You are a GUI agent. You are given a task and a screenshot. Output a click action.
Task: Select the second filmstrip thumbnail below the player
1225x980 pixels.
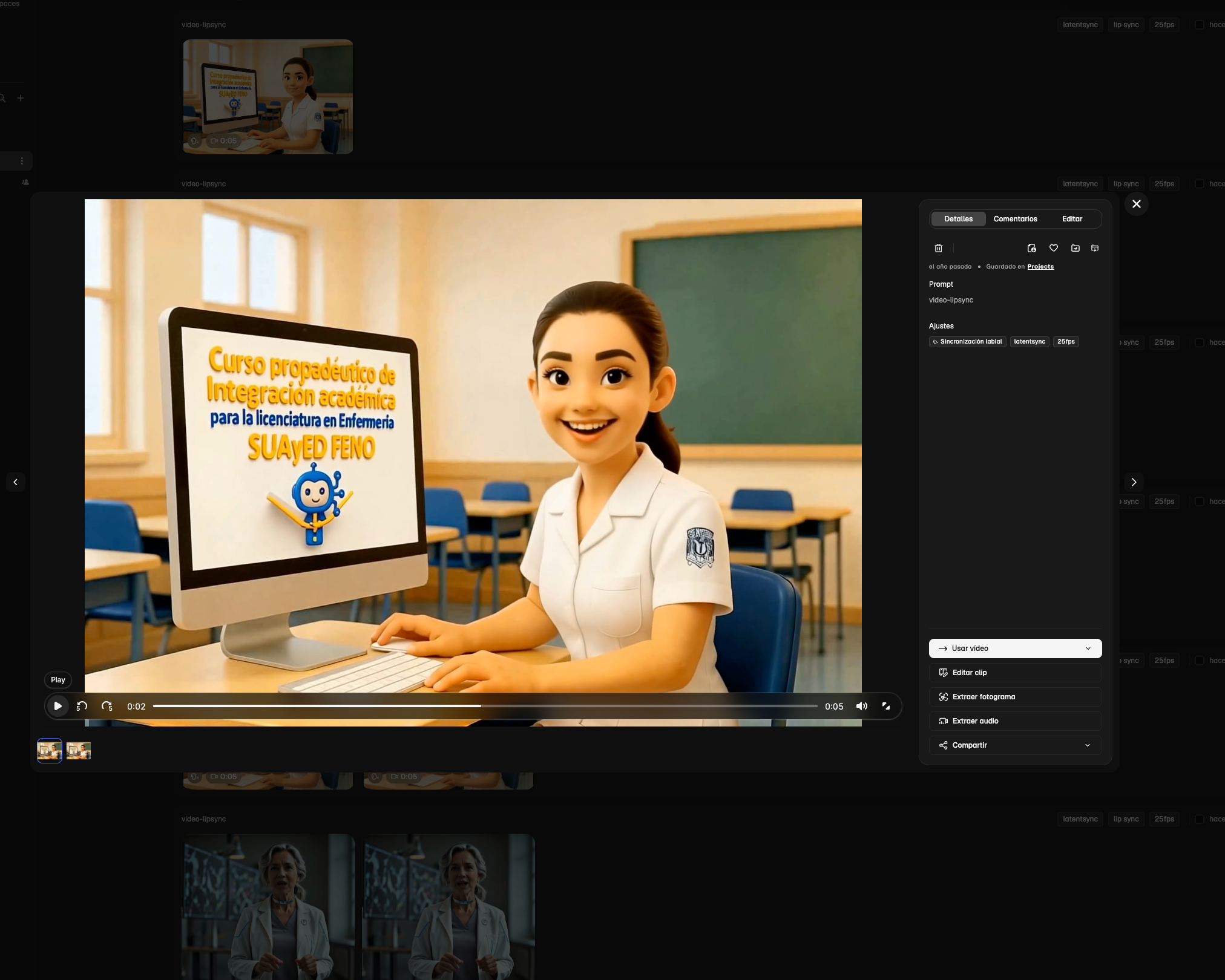[x=79, y=751]
